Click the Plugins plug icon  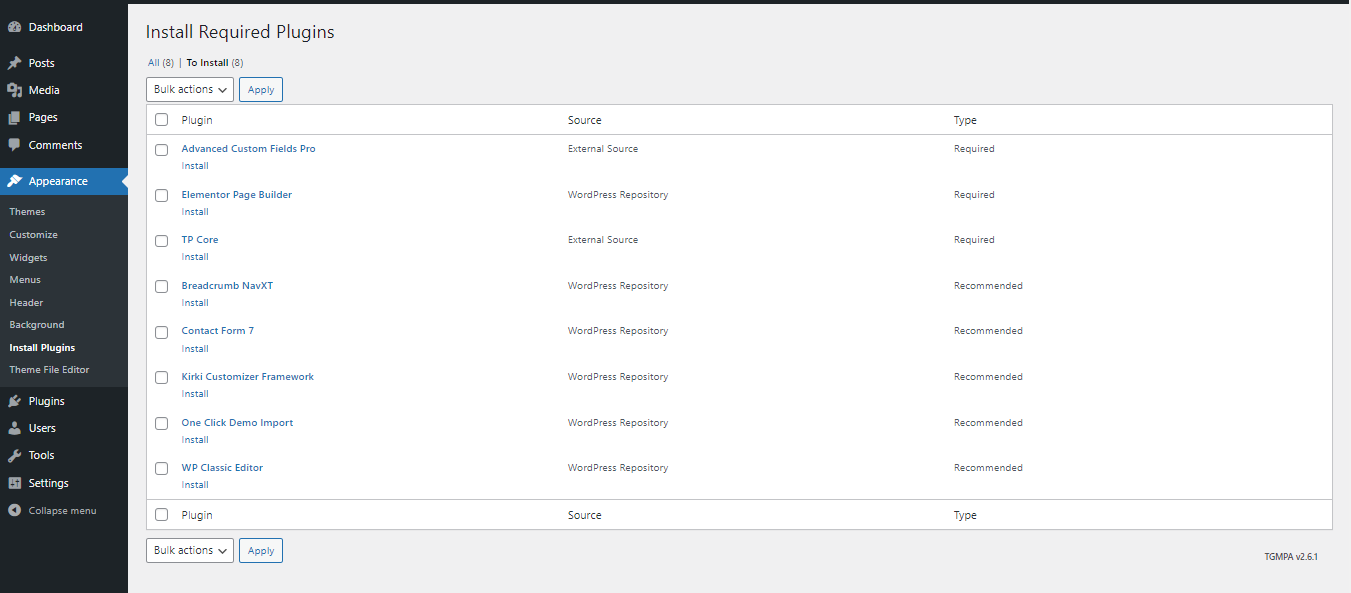(14, 401)
